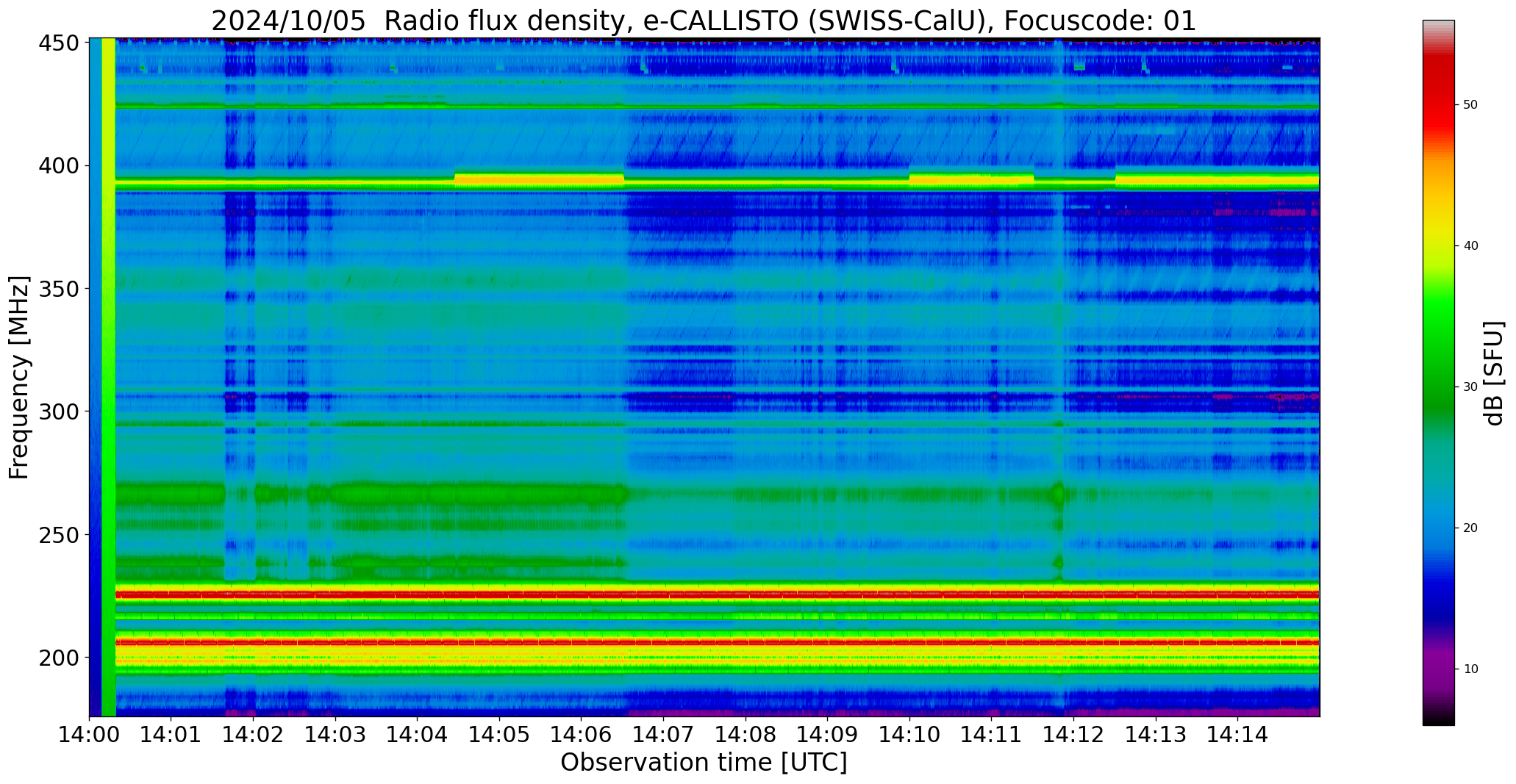Image resolution: width=1516 pixels, height=784 pixels.
Task: Click the yellow-green vertical stripe after 14:00
Action: (109, 377)
